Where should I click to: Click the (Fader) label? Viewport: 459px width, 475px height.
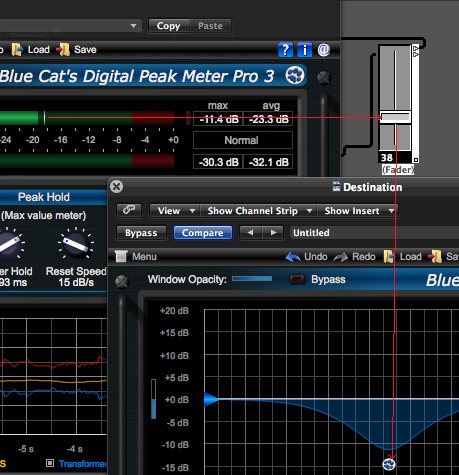(398, 170)
